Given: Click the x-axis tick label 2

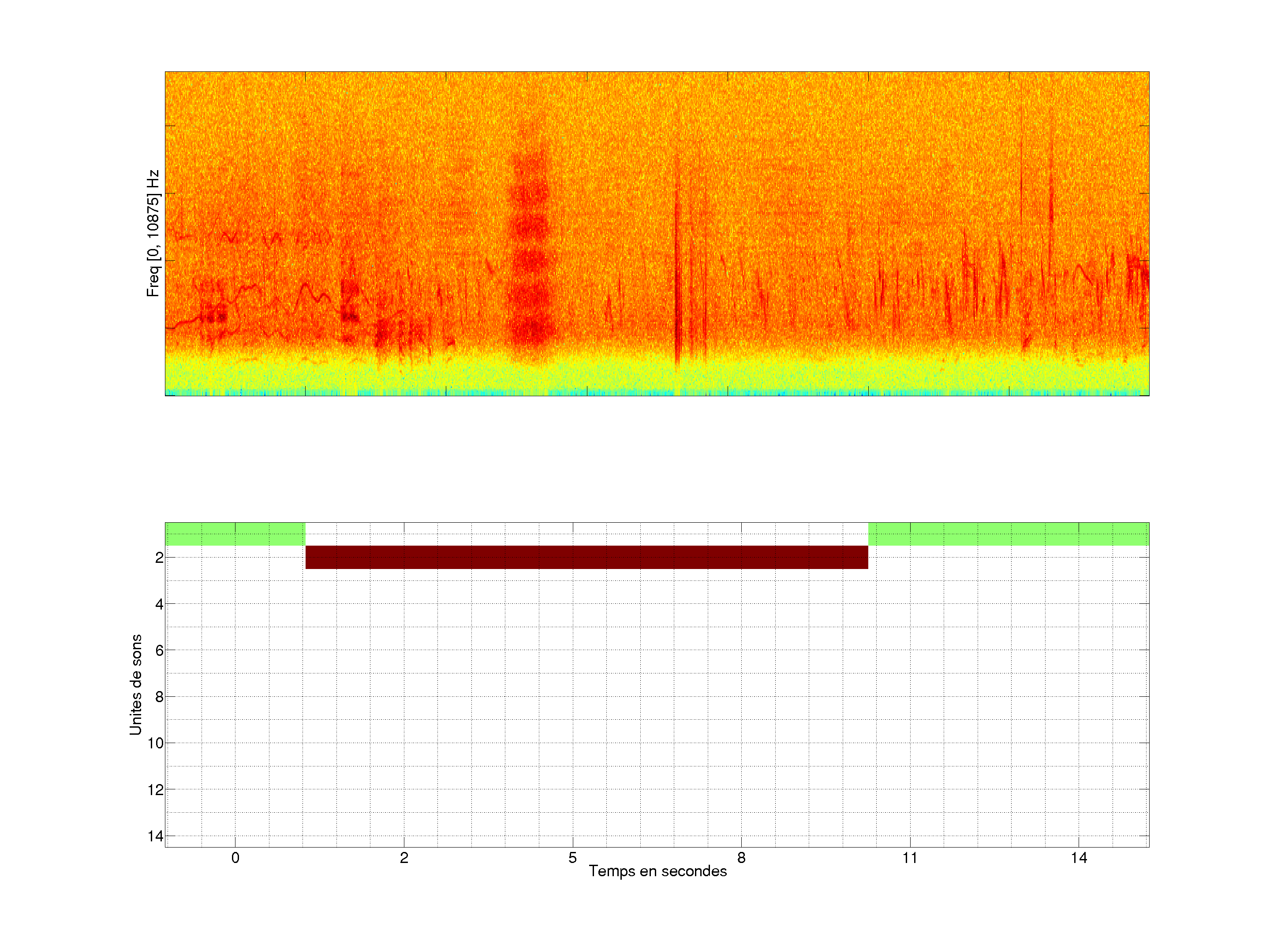Looking at the screenshot, I should (404, 858).
